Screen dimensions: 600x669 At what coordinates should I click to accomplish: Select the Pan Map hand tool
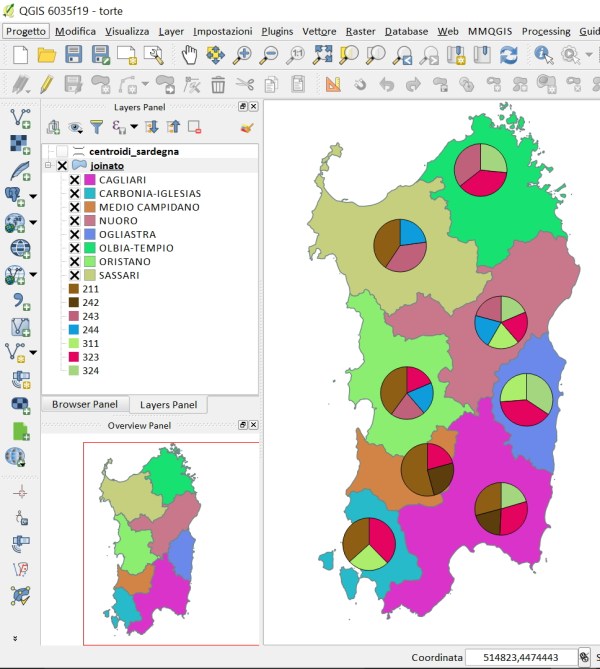190,55
